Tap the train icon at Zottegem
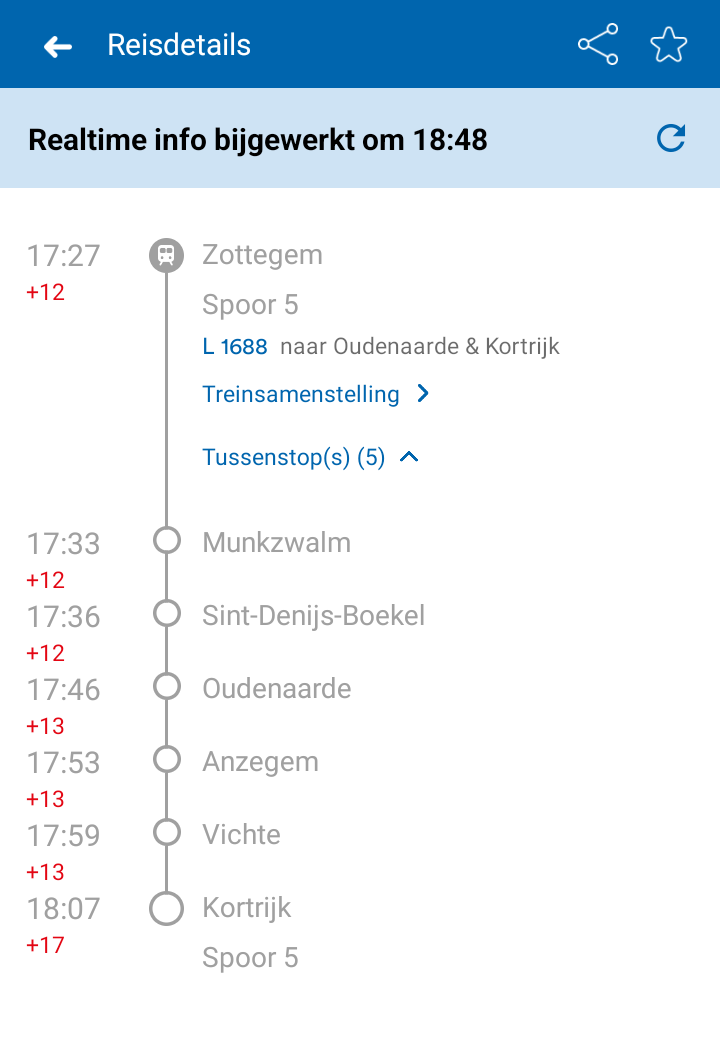The image size is (720, 1044). point(166,255)
